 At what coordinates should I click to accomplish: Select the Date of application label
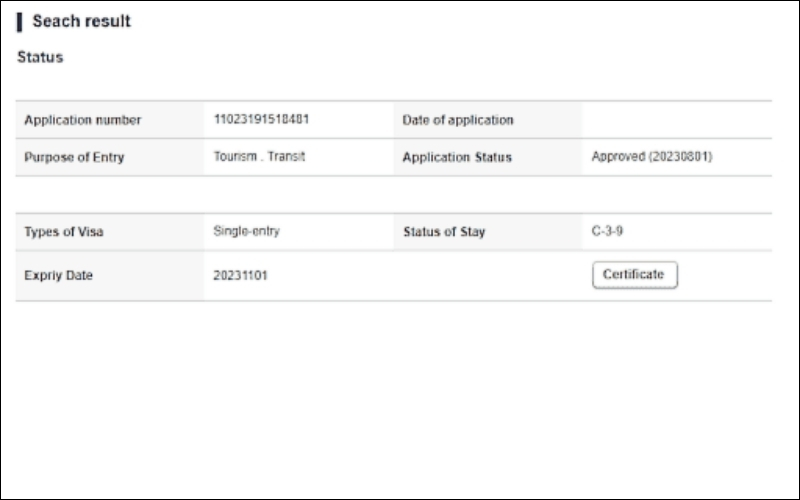457,120
